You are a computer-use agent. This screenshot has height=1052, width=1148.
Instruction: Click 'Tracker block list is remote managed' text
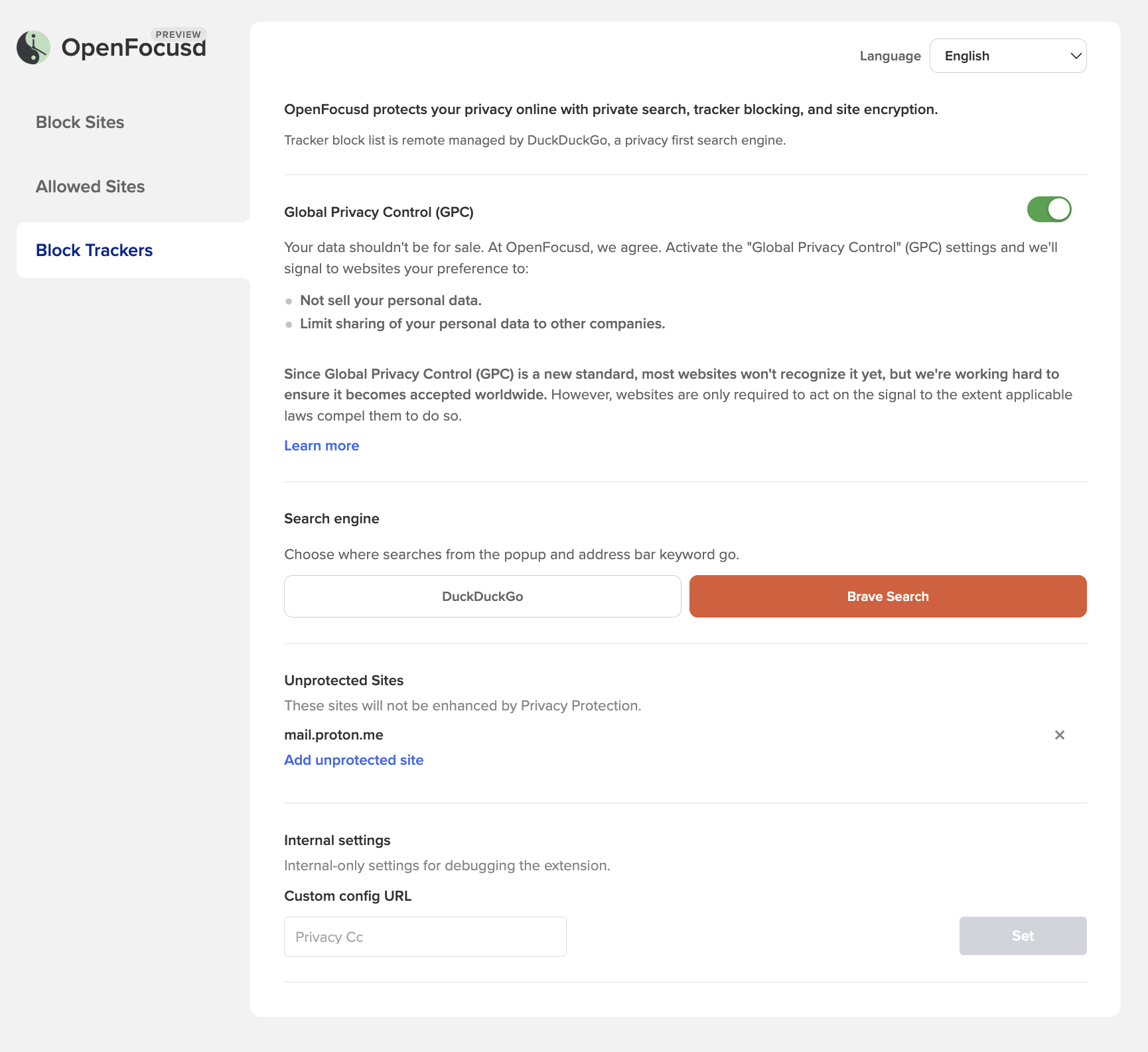tap(535, 141)
